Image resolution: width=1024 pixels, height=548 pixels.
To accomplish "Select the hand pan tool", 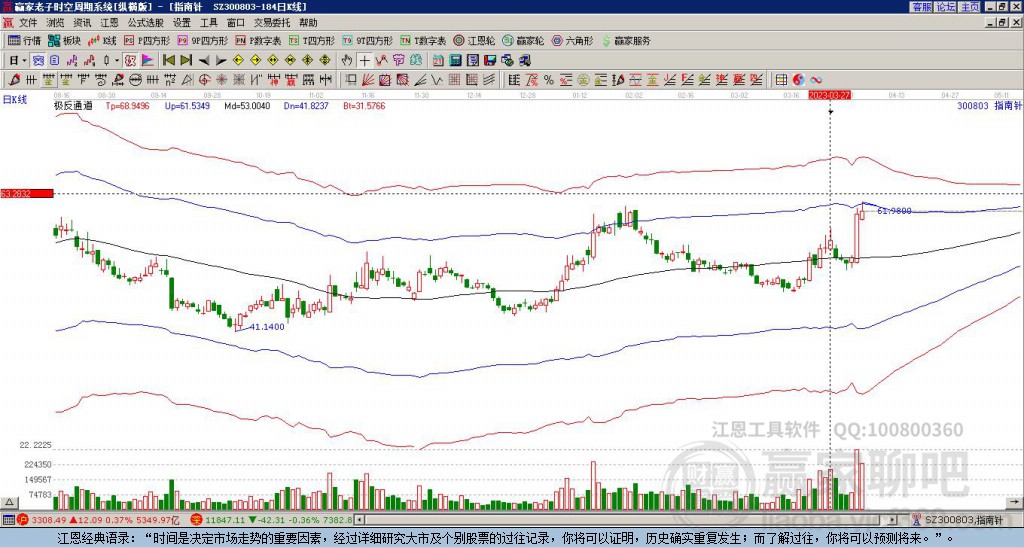I will click(x=347, y=61).
